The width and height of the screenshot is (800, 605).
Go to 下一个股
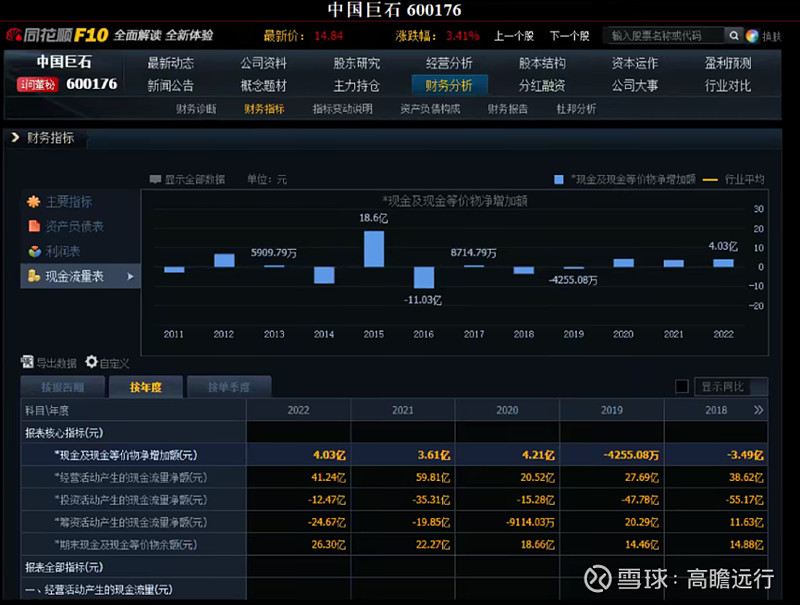tap(569, 36)
